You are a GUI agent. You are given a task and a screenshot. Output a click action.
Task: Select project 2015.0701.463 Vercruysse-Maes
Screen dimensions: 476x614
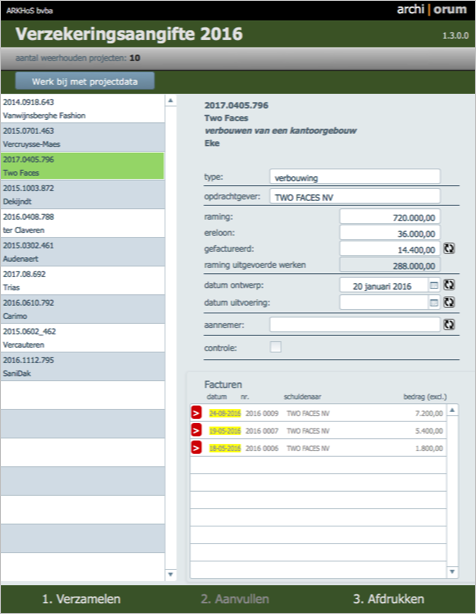83,137
